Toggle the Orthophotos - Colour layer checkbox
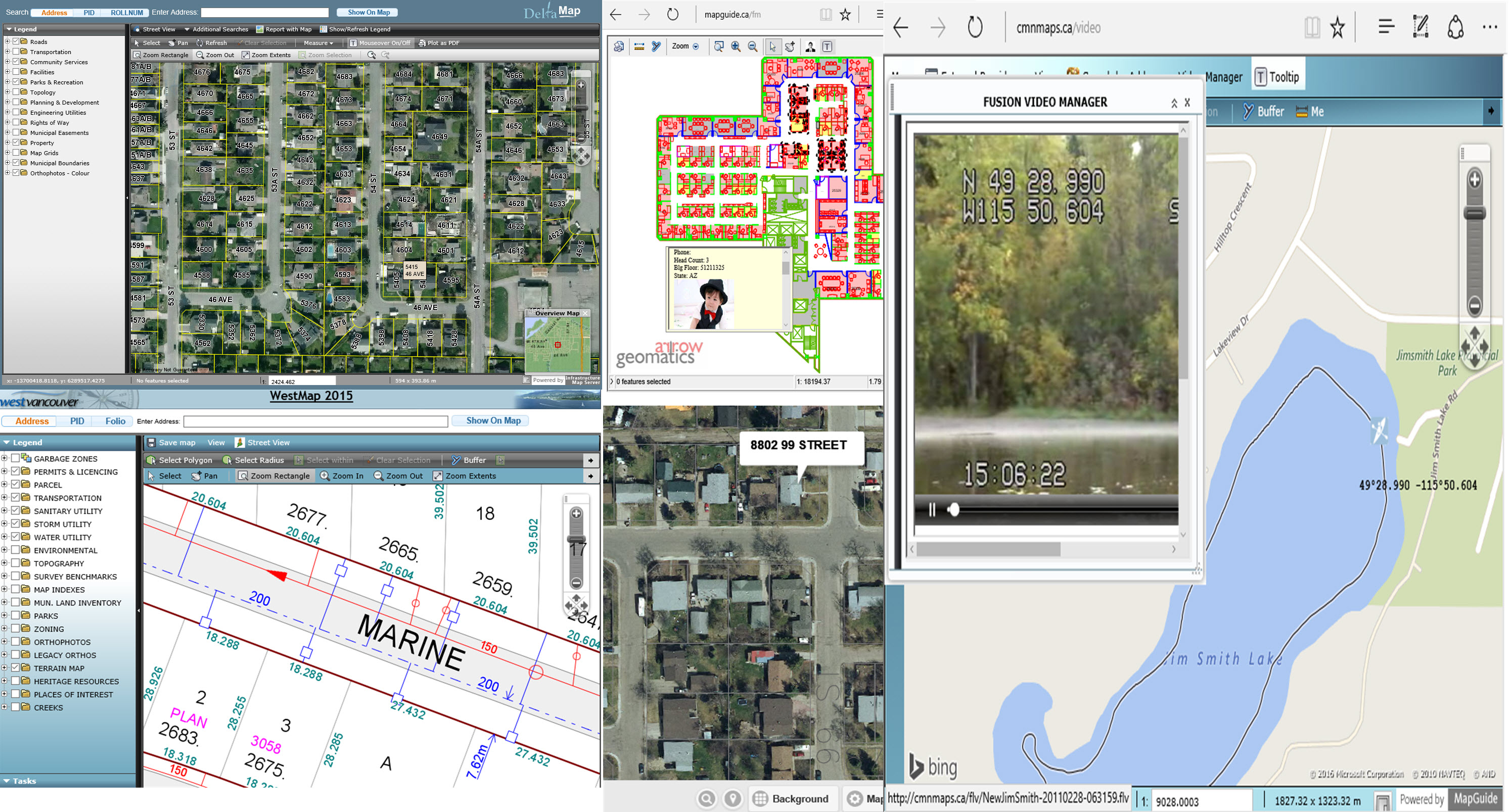Viewport: 1510px width, 812px height. (x=16, y=173)
